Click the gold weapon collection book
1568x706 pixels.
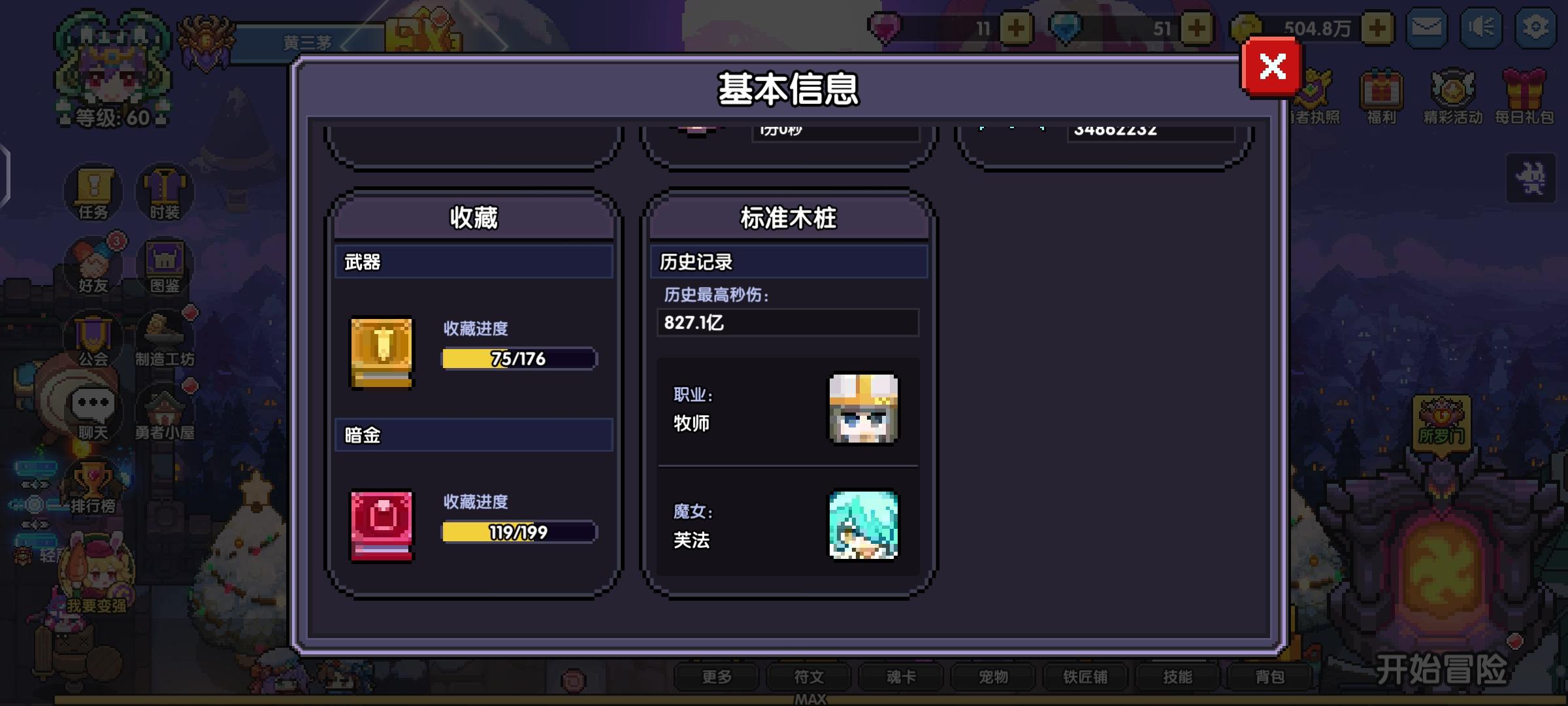pos(382,353)
